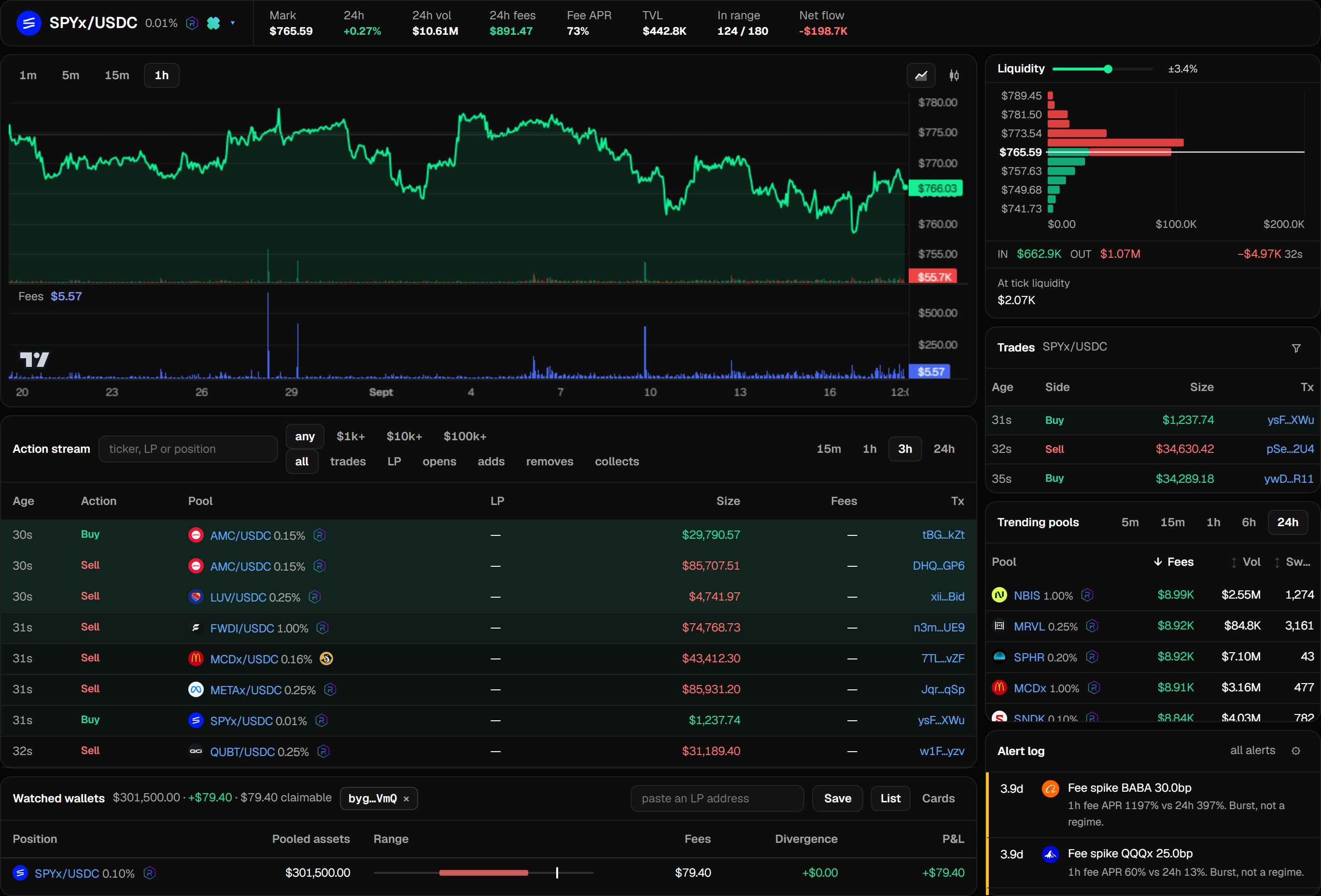Screen dimensions: 1321x896
Task: Select the $10k+ size filter
Action: pos(404,436)
